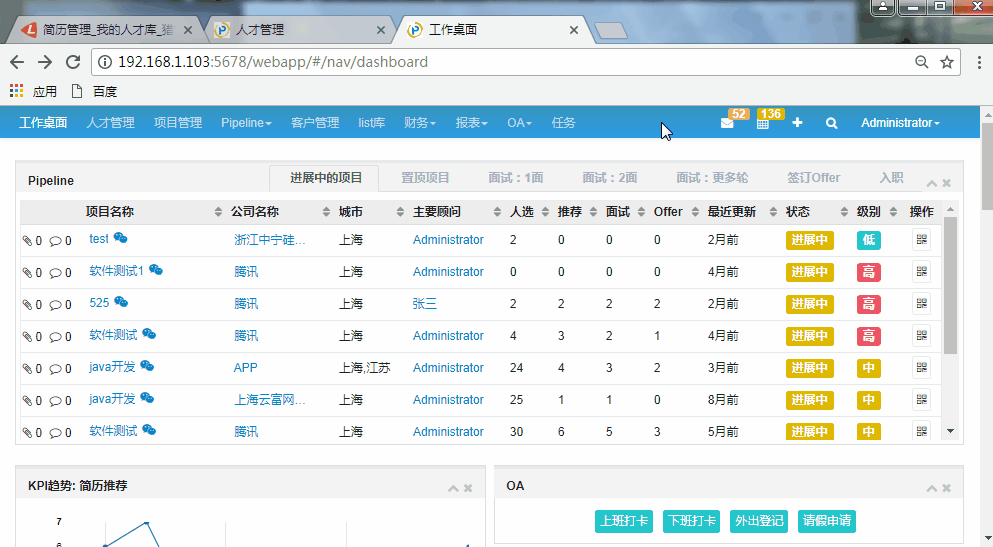Collapse the Pipeline panel with its chevron

click(x=931, y=183)
